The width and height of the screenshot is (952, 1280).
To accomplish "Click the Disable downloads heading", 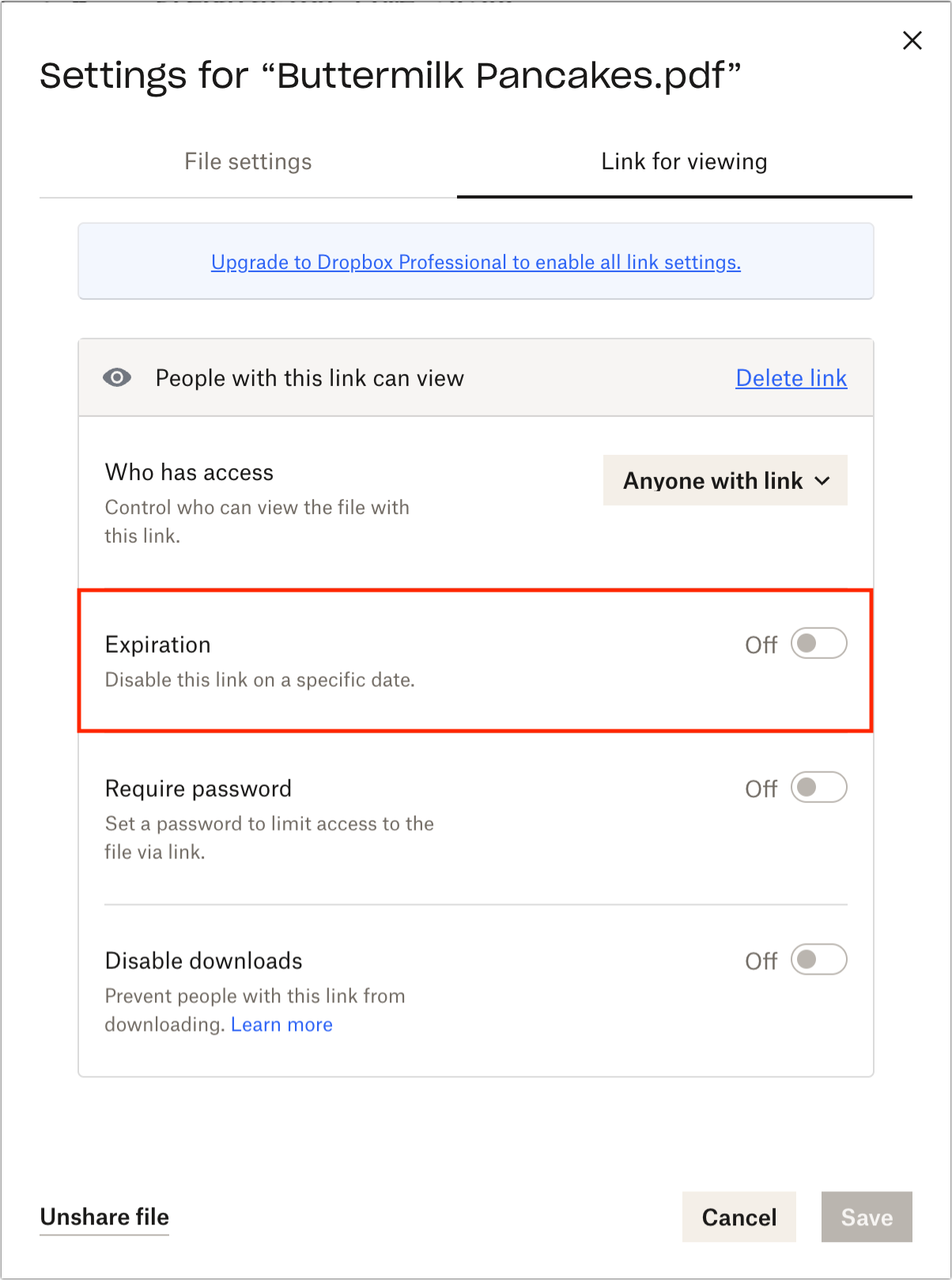I will [x=204, y=960].
